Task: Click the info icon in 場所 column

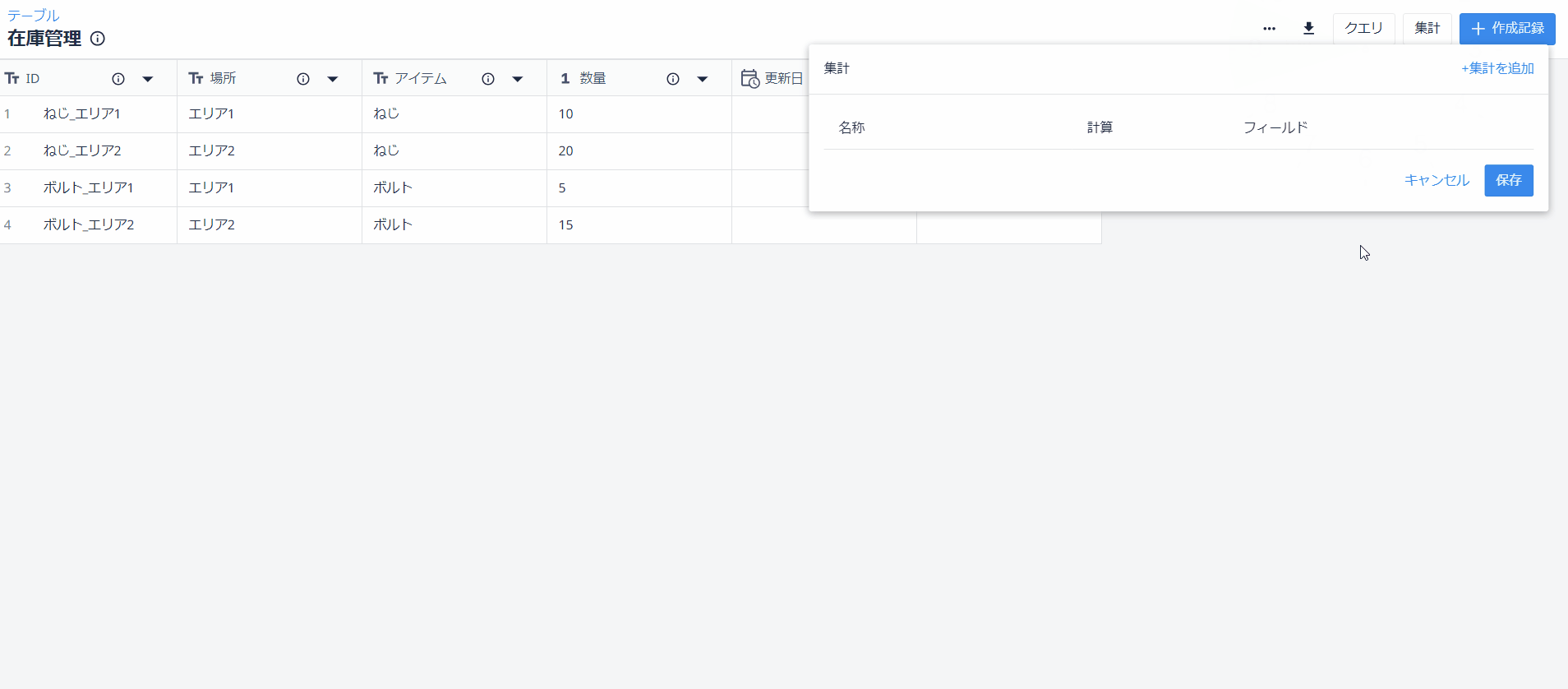Action: point(303,79)
